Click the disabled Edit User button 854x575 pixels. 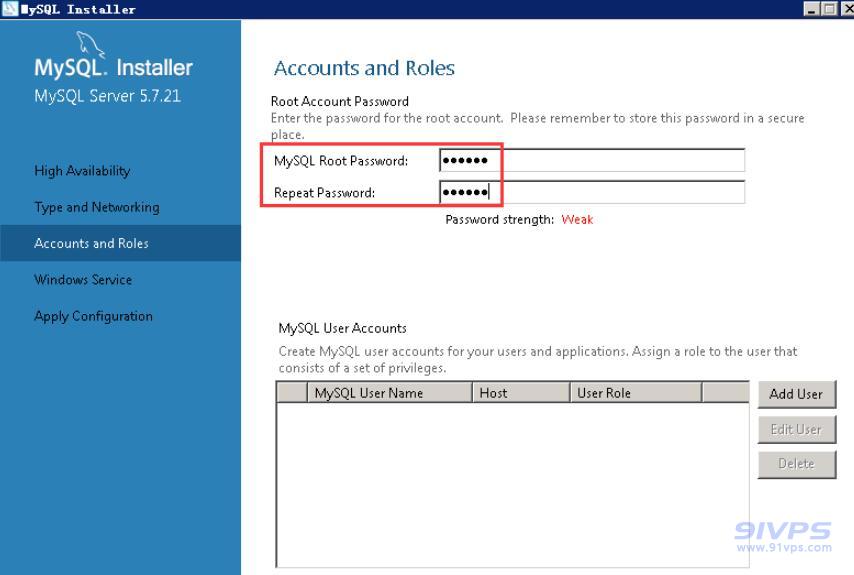796,430
